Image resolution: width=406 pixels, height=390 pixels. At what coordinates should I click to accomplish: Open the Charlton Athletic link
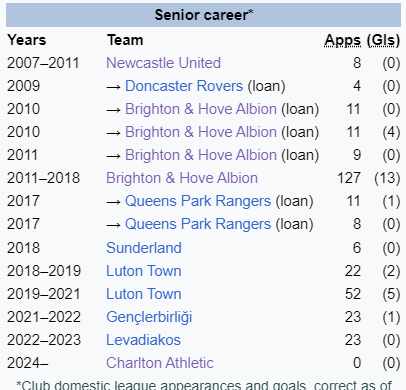point(160,363)
